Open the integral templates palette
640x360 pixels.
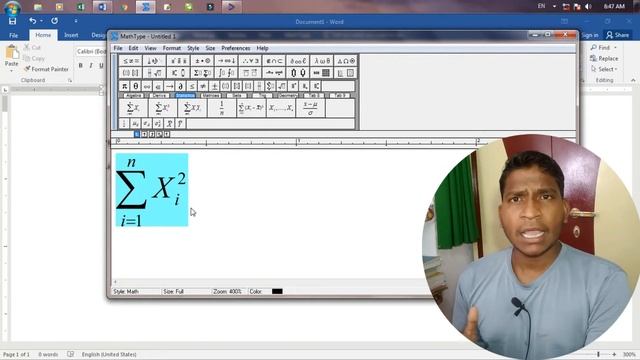click(x=226, y=73)
